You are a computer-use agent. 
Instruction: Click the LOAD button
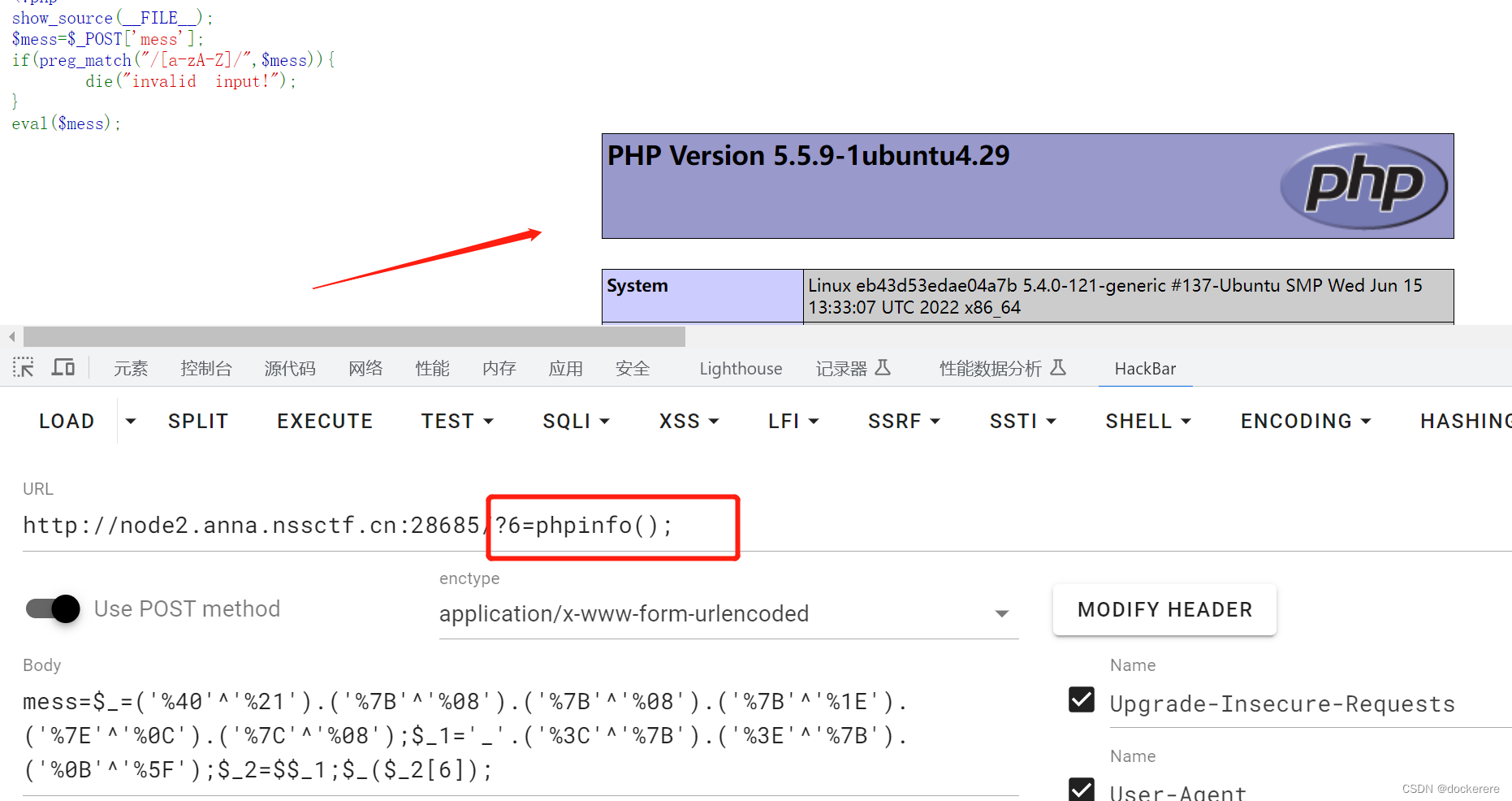click(x=67, y=421)
